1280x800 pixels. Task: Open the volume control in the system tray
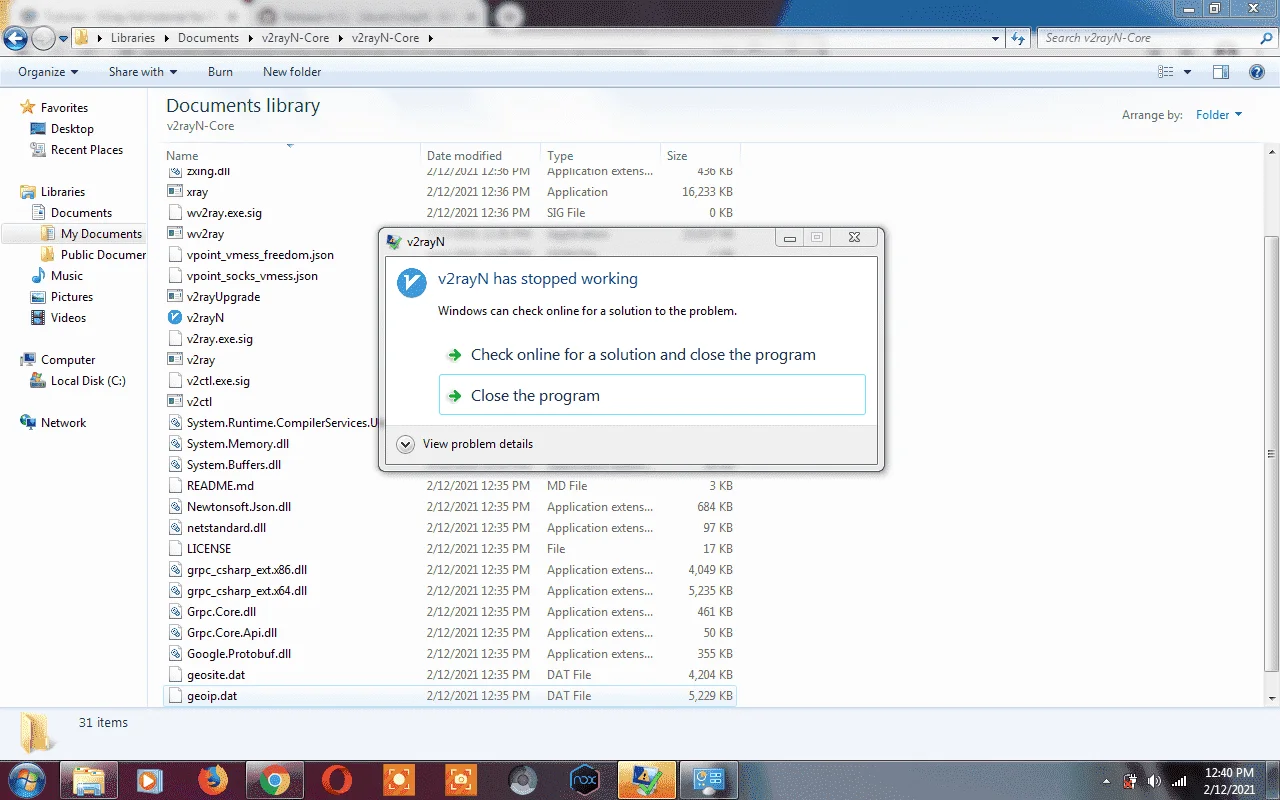coord(1154,780)
